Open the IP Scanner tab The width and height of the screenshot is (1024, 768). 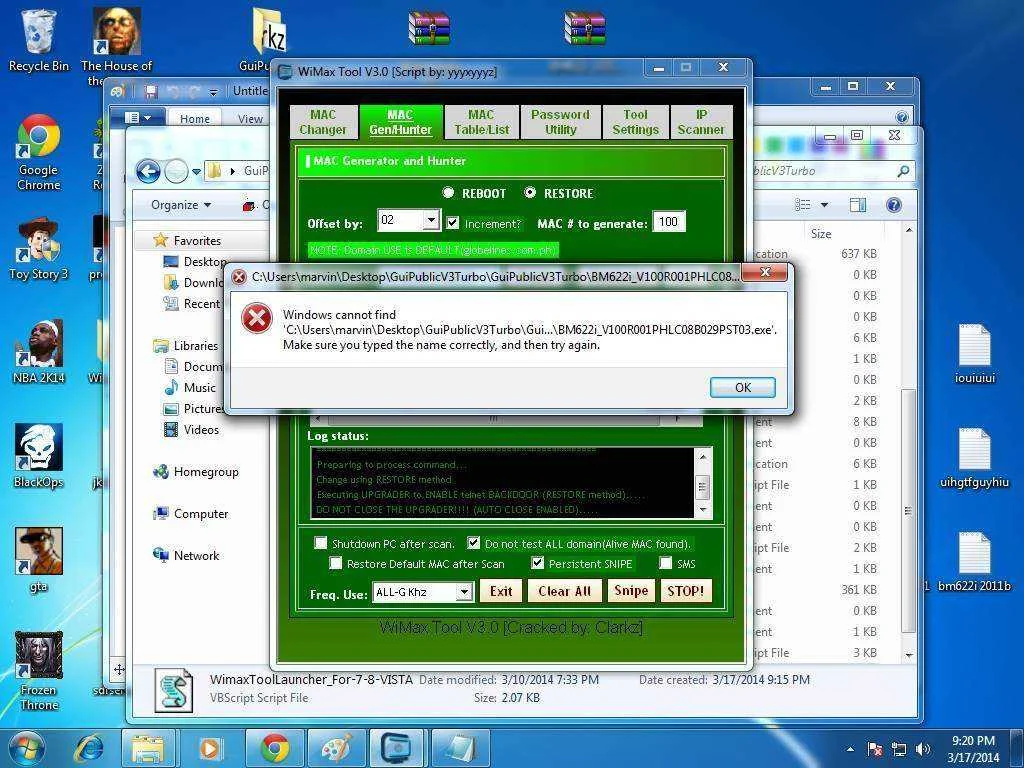click(701, 122)
